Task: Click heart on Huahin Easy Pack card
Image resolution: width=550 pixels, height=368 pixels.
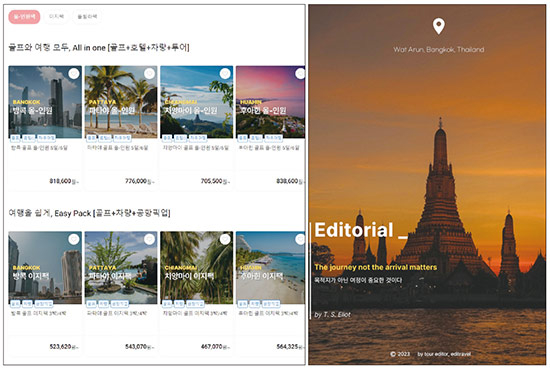Action: 300,239
